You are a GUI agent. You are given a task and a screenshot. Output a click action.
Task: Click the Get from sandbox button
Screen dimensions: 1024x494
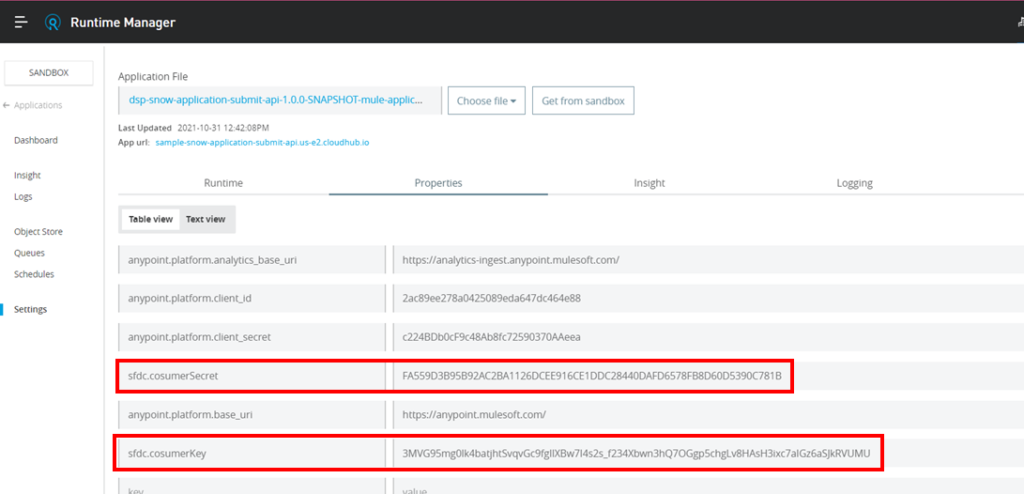click(582, 101)
